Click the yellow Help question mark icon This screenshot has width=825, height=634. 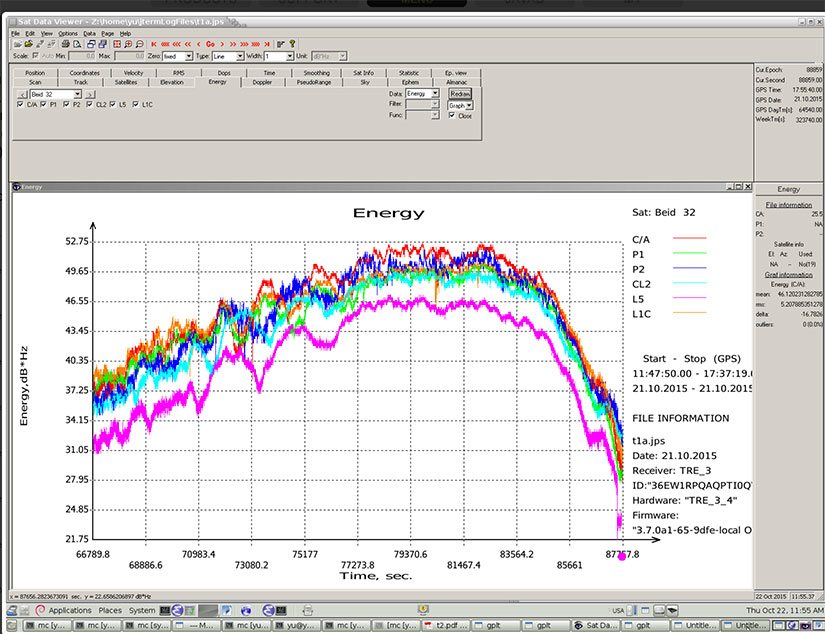292,44
